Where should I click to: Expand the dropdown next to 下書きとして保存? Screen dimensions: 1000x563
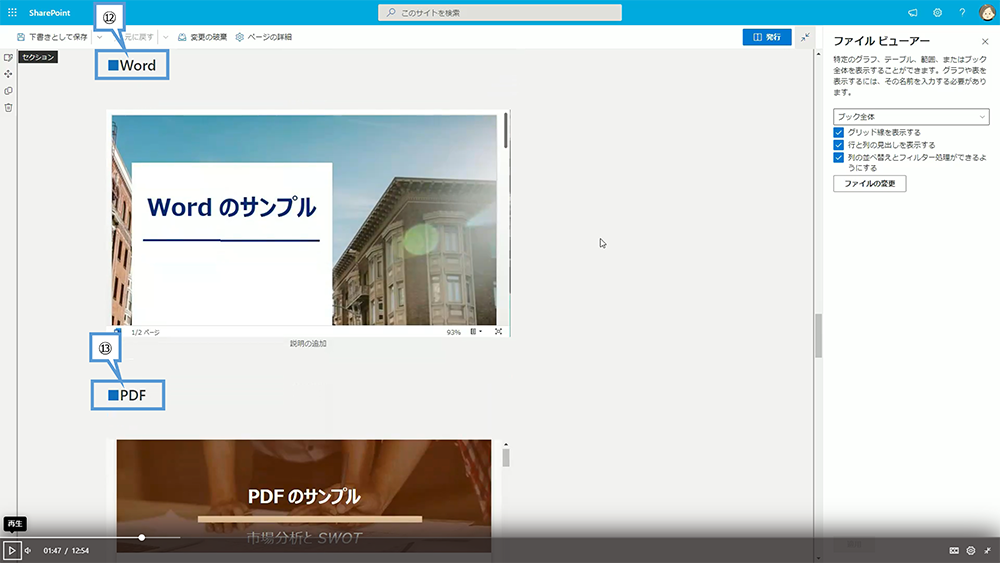[x=99, y=37]
